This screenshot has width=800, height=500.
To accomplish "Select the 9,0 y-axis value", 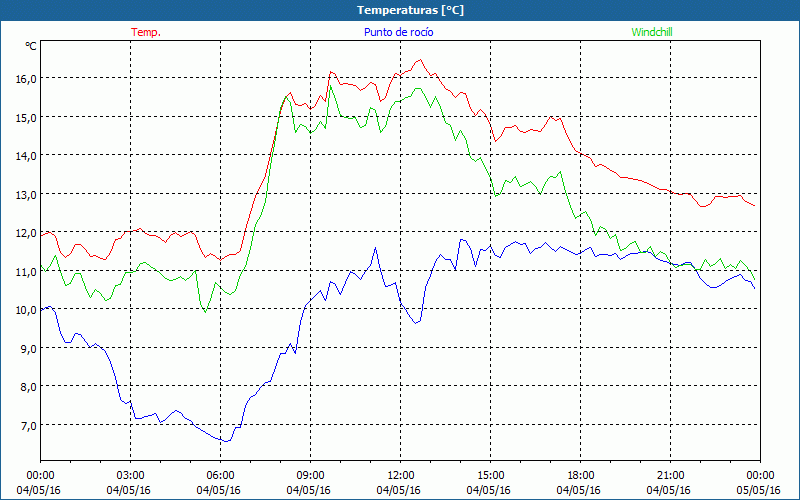I will tap(29, 349).
